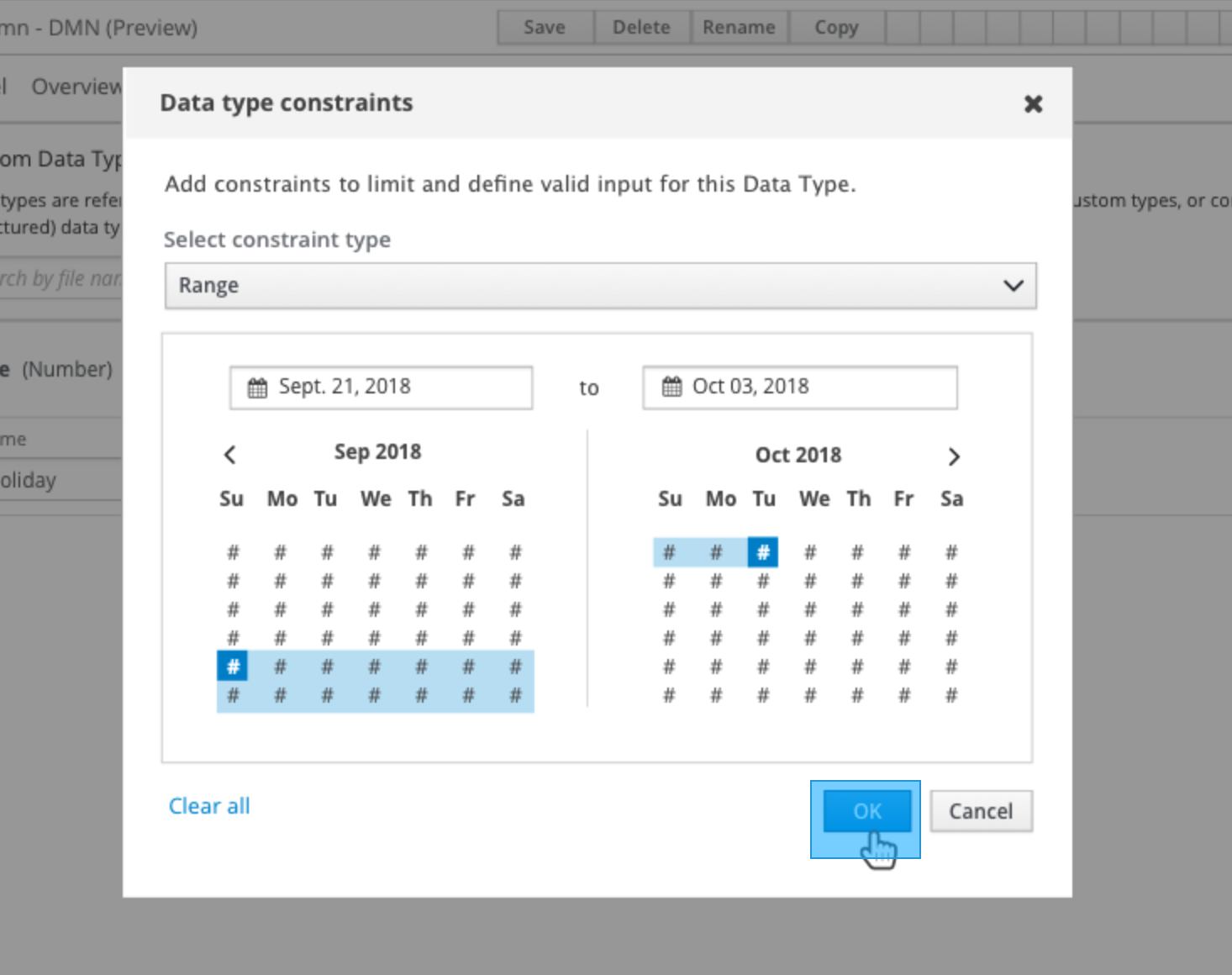The height and width of the screenshot is (975, 1232).
Task: Click the dropdown chevron beside Range
Action: [1014, 286]
